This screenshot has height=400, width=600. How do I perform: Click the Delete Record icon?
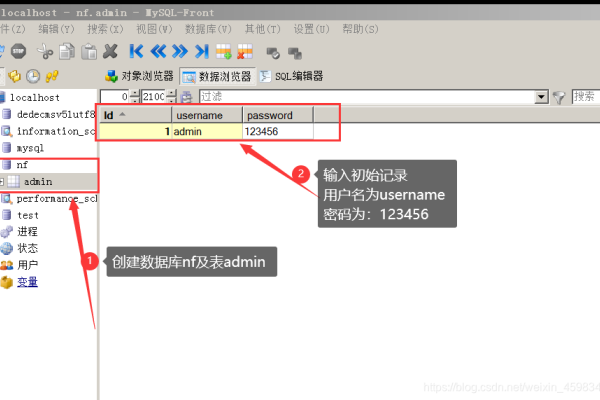(x=244, y=51)
